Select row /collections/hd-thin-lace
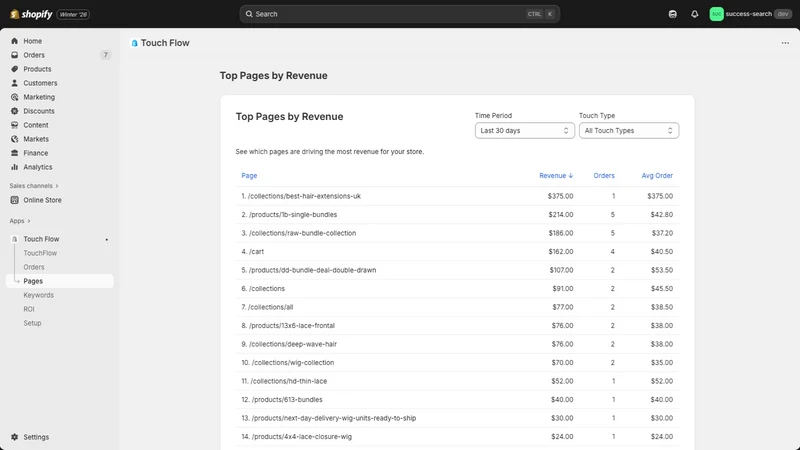Image resolution: width=800 pixels, height=450 pixels. point(457,381)
